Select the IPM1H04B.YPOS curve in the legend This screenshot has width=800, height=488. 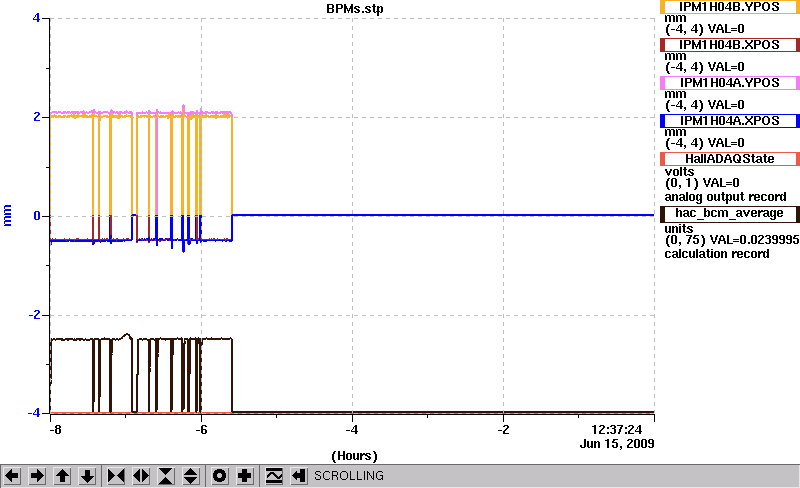(x=730, y=7)
